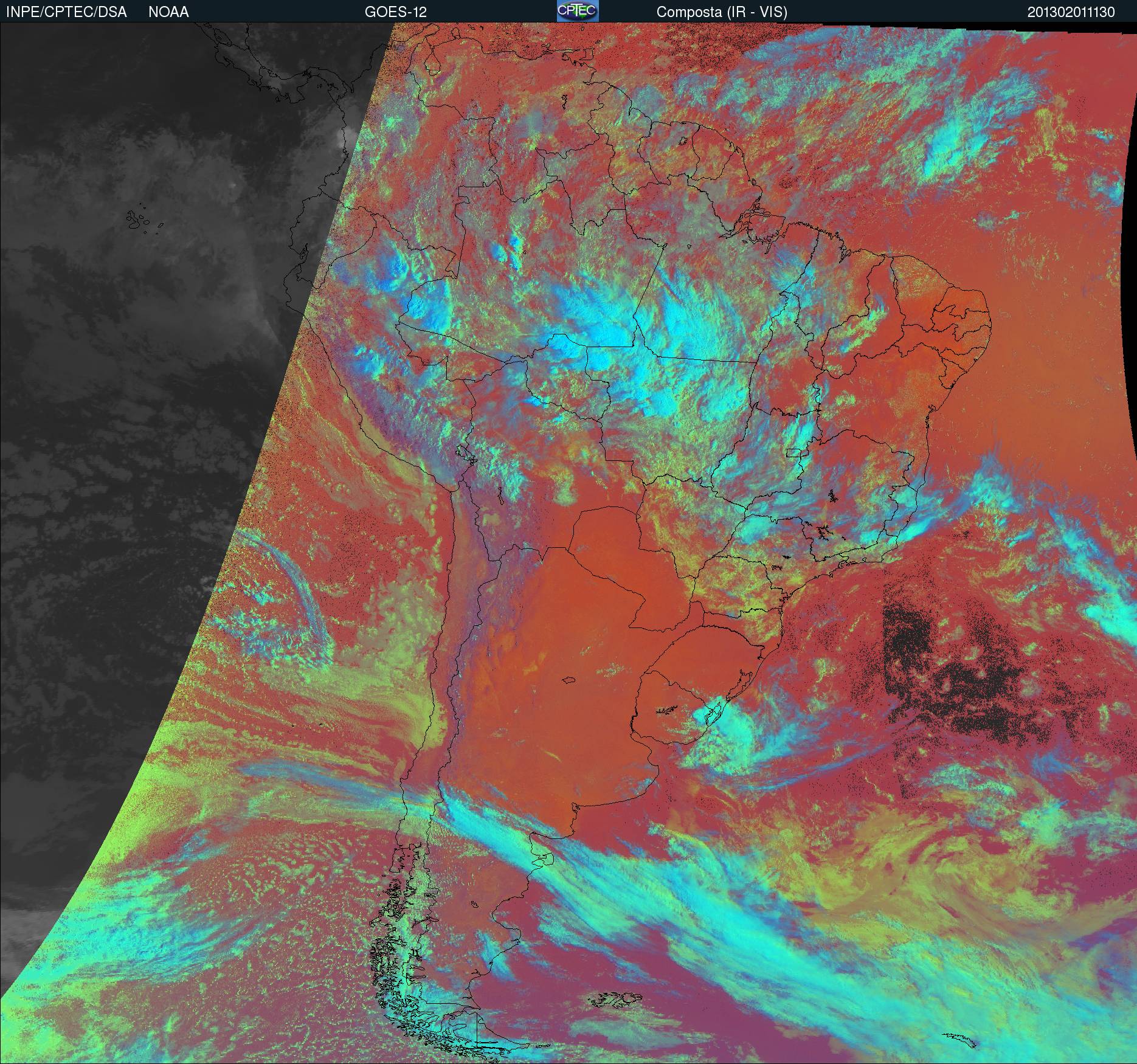Click the CPTEC logo in the header
1137x1064 pixels.
point(578,11)
